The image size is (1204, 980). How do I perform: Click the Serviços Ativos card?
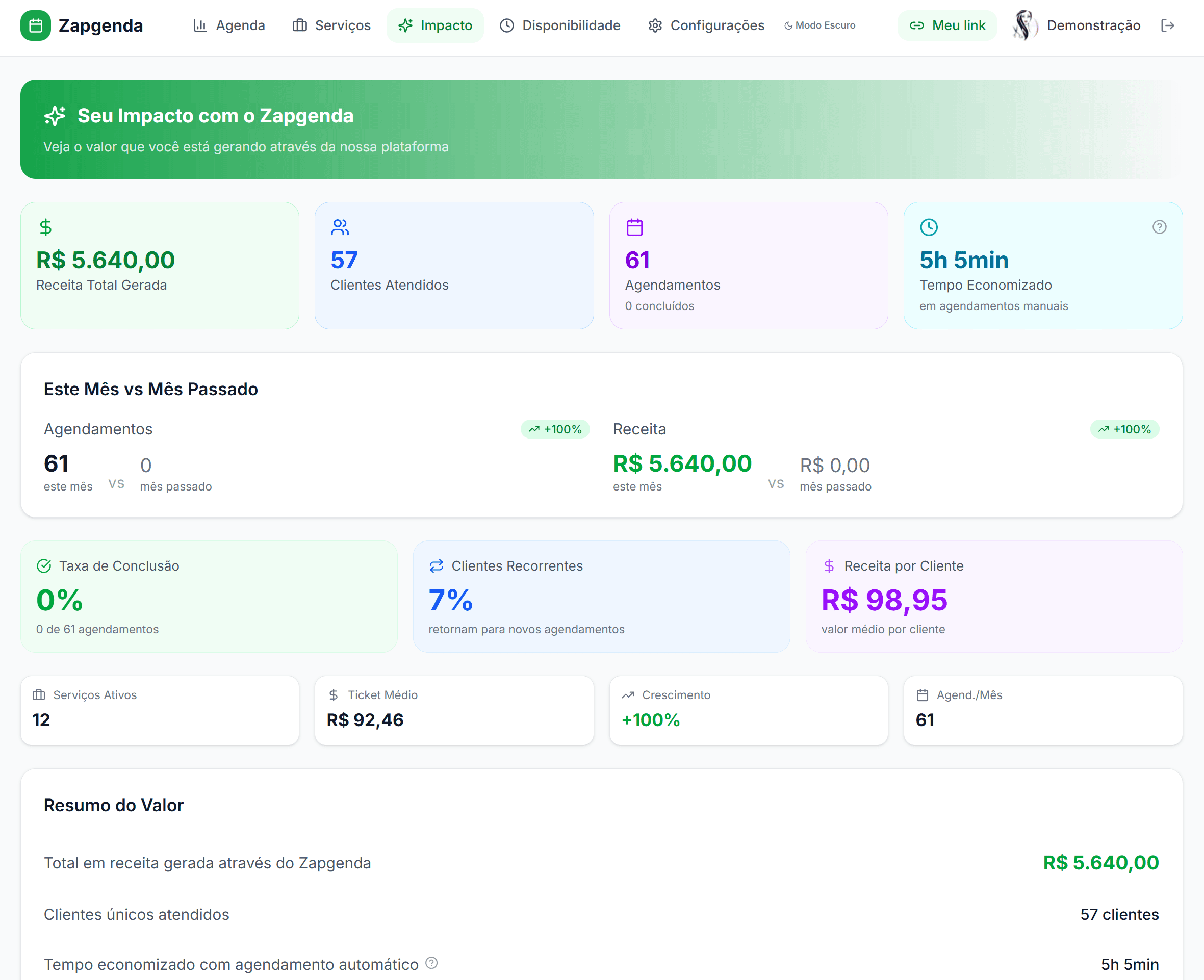click(159, 710)
